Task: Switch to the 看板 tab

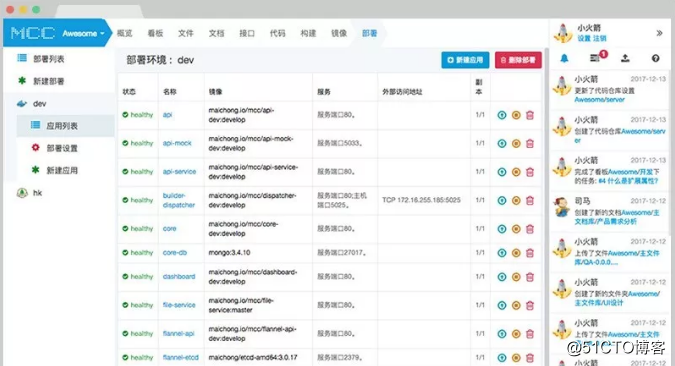Action: point(155,33)
